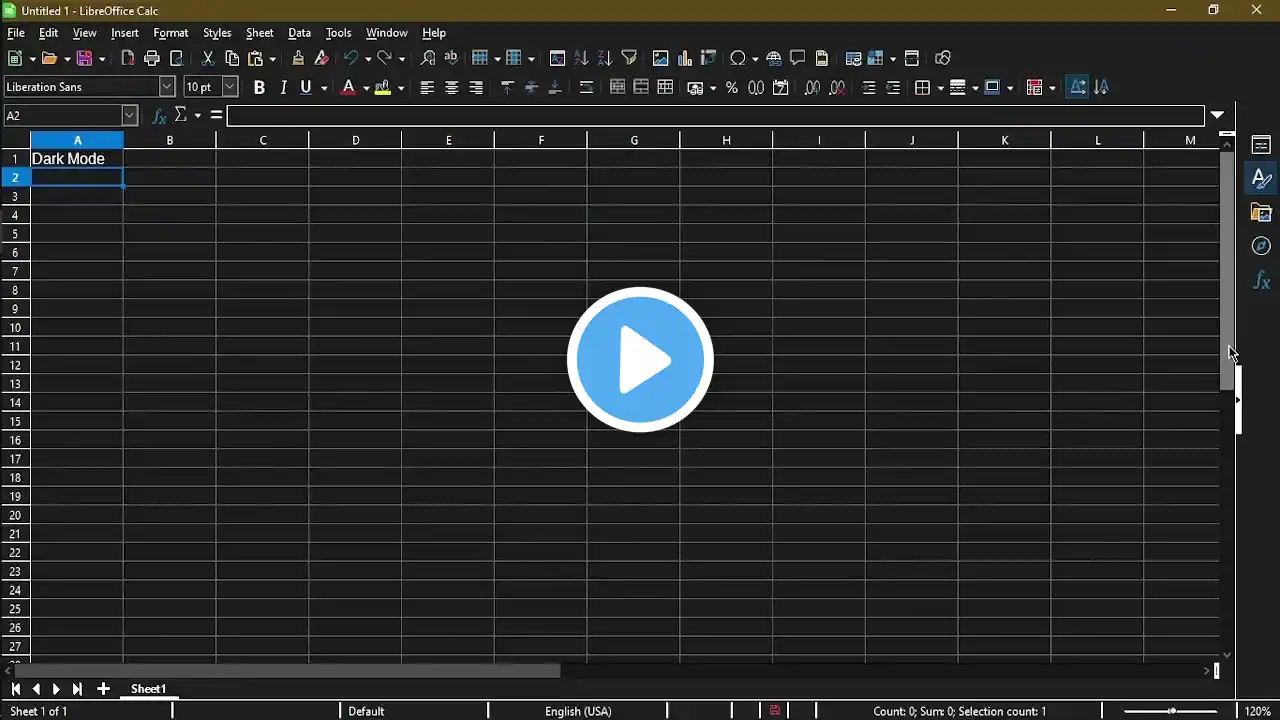The width and height of the screenshot is (1280, 720).
Task: Expand the formula bar with the arrow
Action: pyautogui.click(x=1217, y=115)
